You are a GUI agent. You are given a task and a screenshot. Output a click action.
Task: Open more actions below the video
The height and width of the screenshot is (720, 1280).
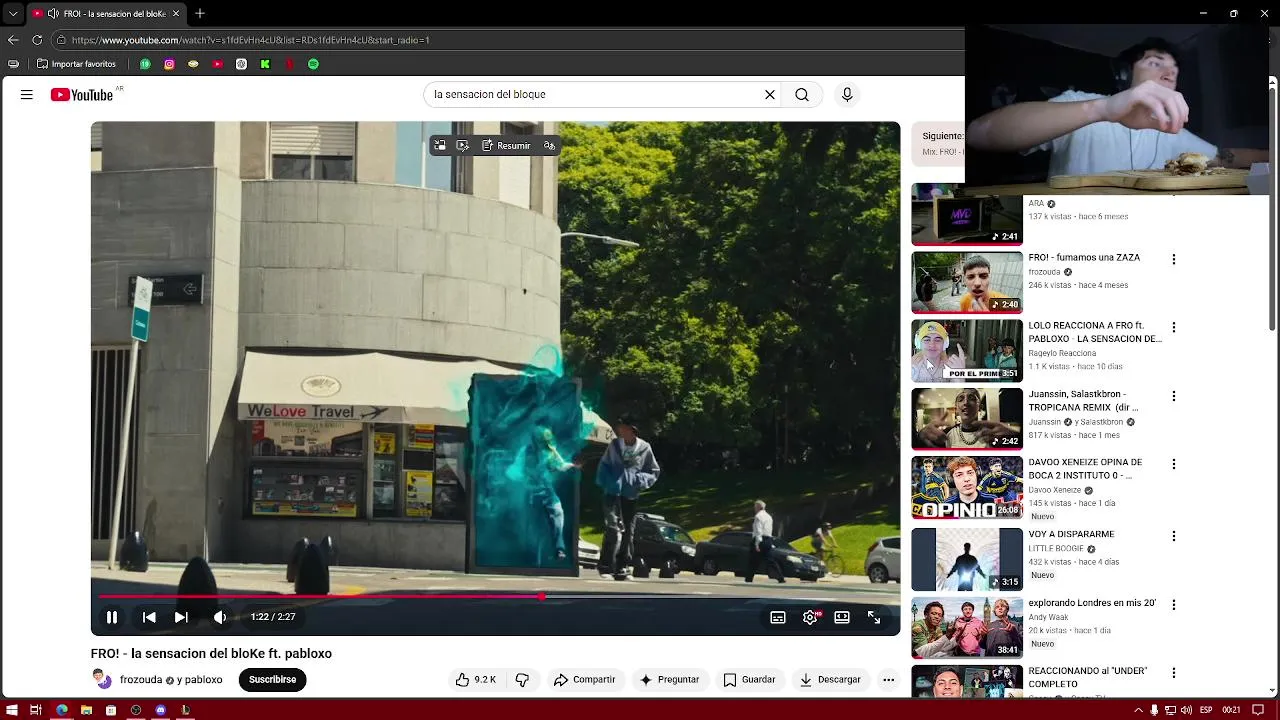click(888, 680)
